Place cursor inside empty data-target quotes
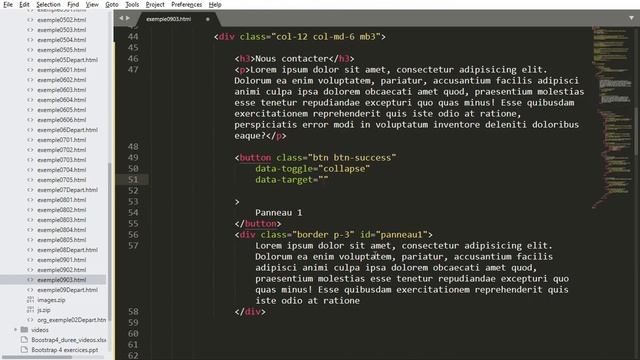This screenshot has height=360, width=640. 323,180
